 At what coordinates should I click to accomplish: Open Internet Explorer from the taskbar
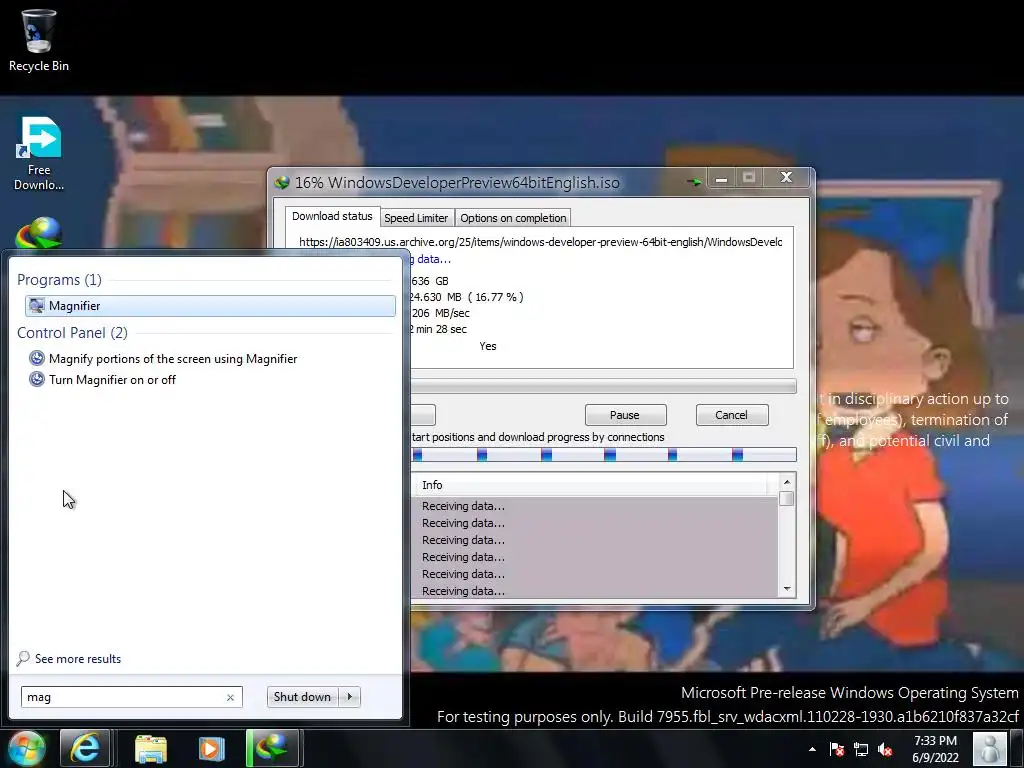pos(85,748)
